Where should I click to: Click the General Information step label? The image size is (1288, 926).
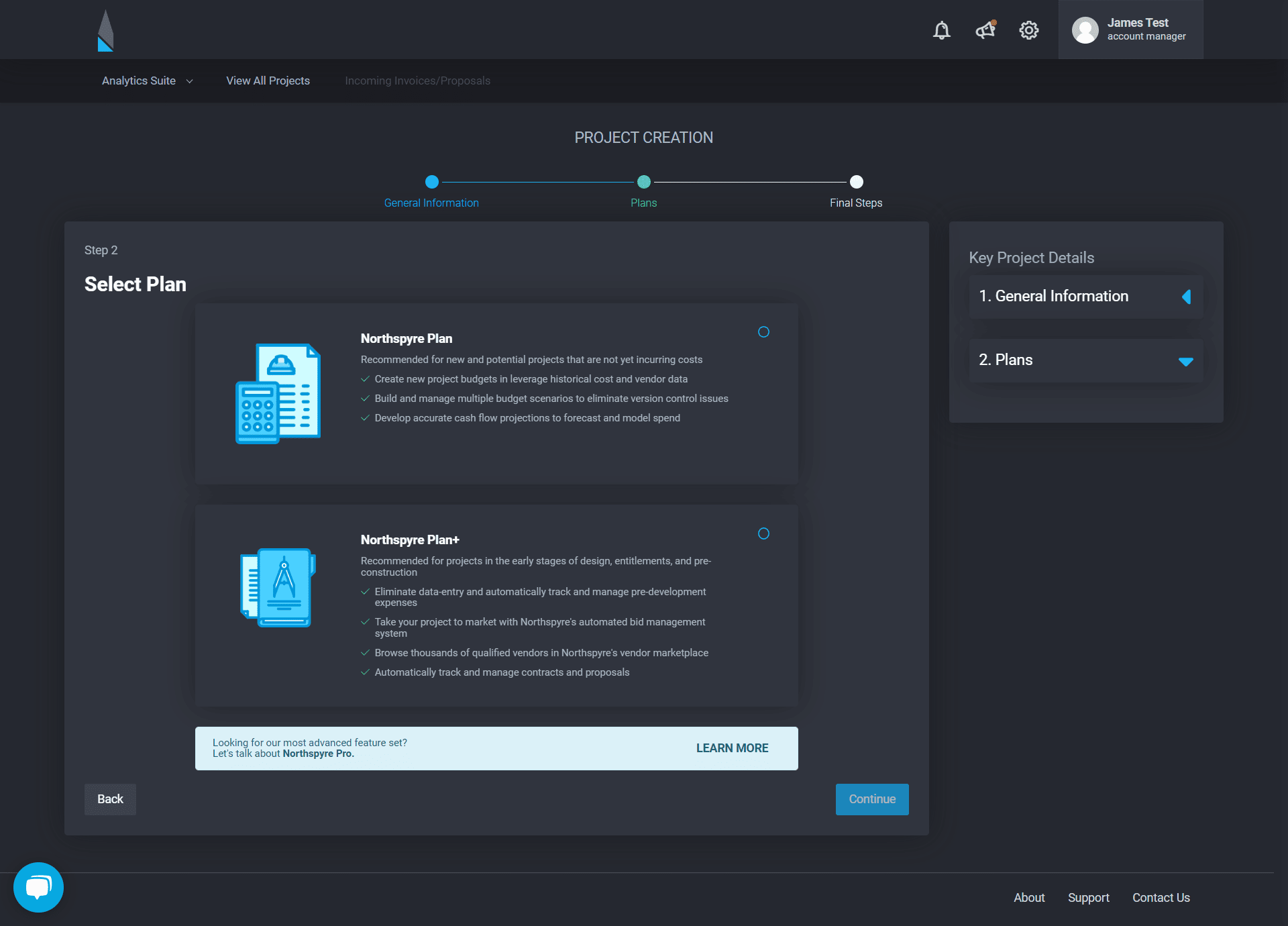pyautogui.click(x=431, y=203)
